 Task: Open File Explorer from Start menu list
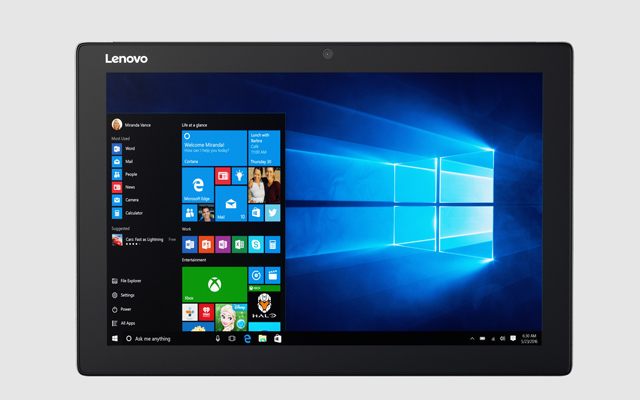[127, 281]
